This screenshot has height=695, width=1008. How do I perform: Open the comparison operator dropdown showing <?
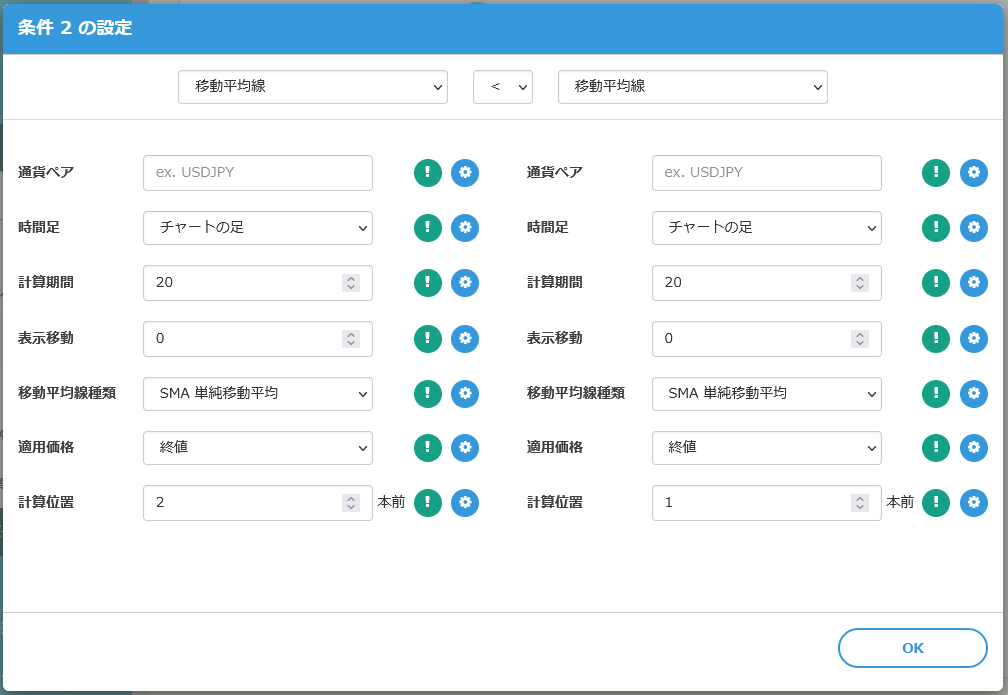point(503,87)
